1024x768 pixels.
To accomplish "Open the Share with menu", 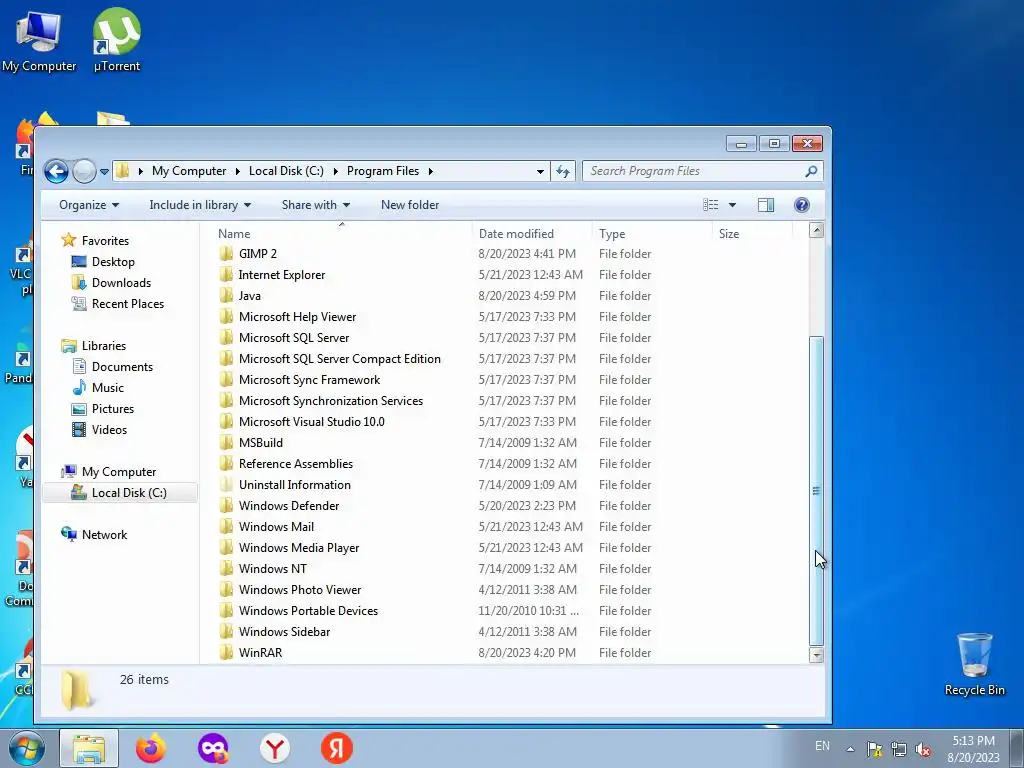I will click(x=315, y=205).
